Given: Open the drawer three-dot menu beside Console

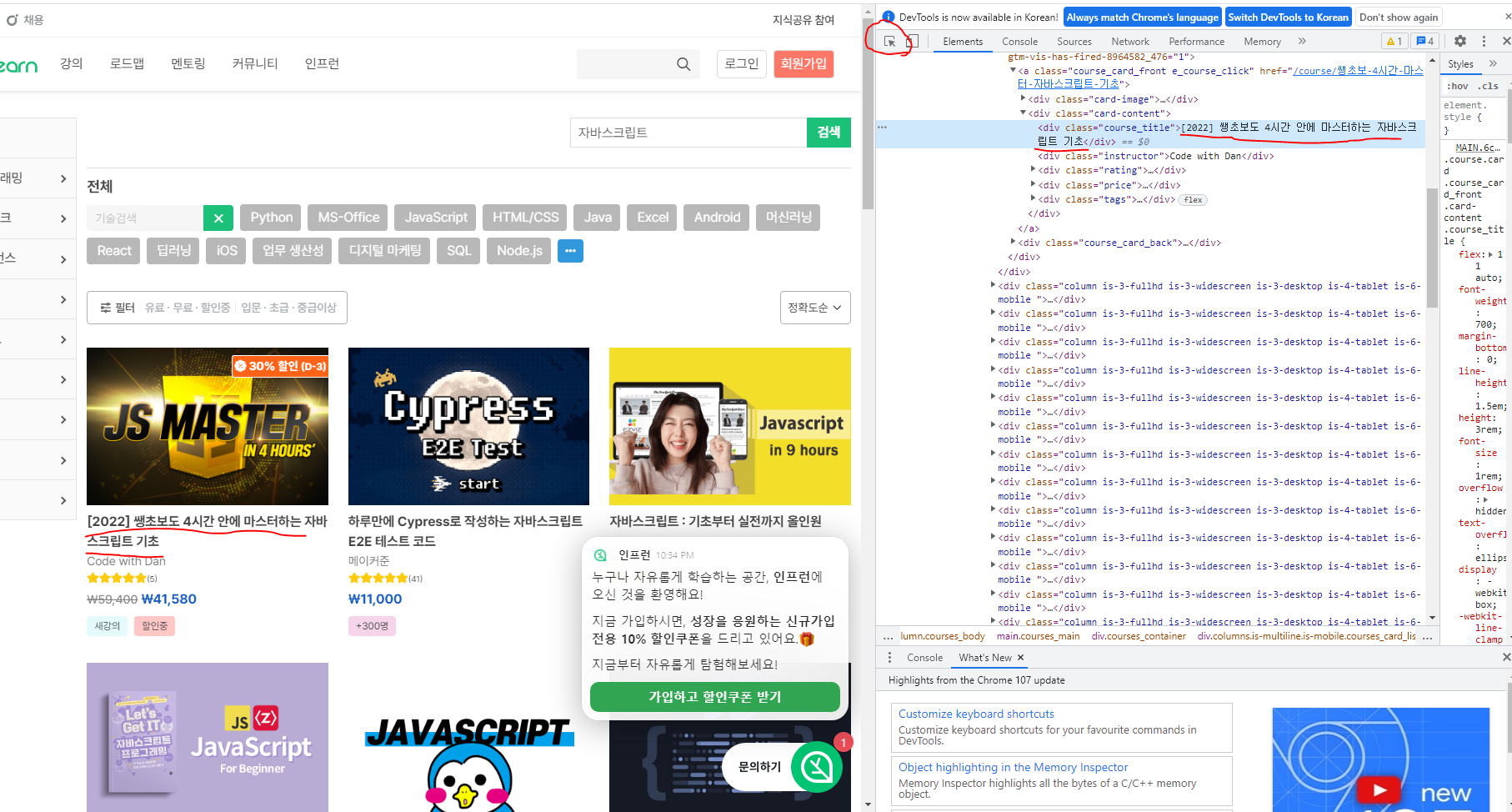Looking at the screenshot, I should click(889, 658).
